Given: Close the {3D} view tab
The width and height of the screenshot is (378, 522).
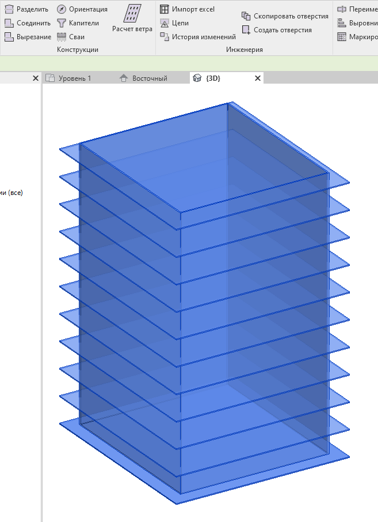Looking at the screenshot, I should pyautogui.click(x=258, y=78).
